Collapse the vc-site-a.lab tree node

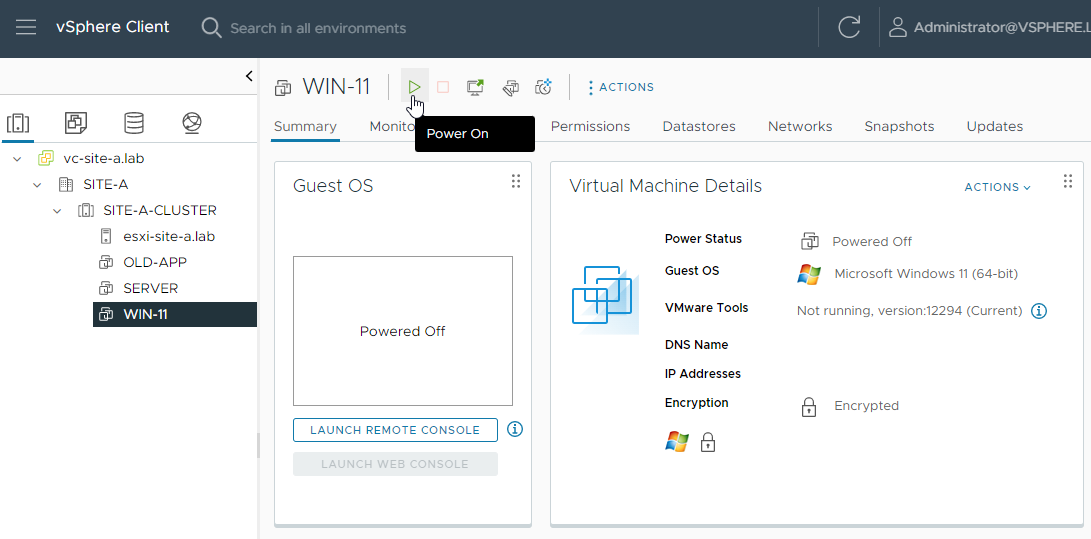point(17,159)
